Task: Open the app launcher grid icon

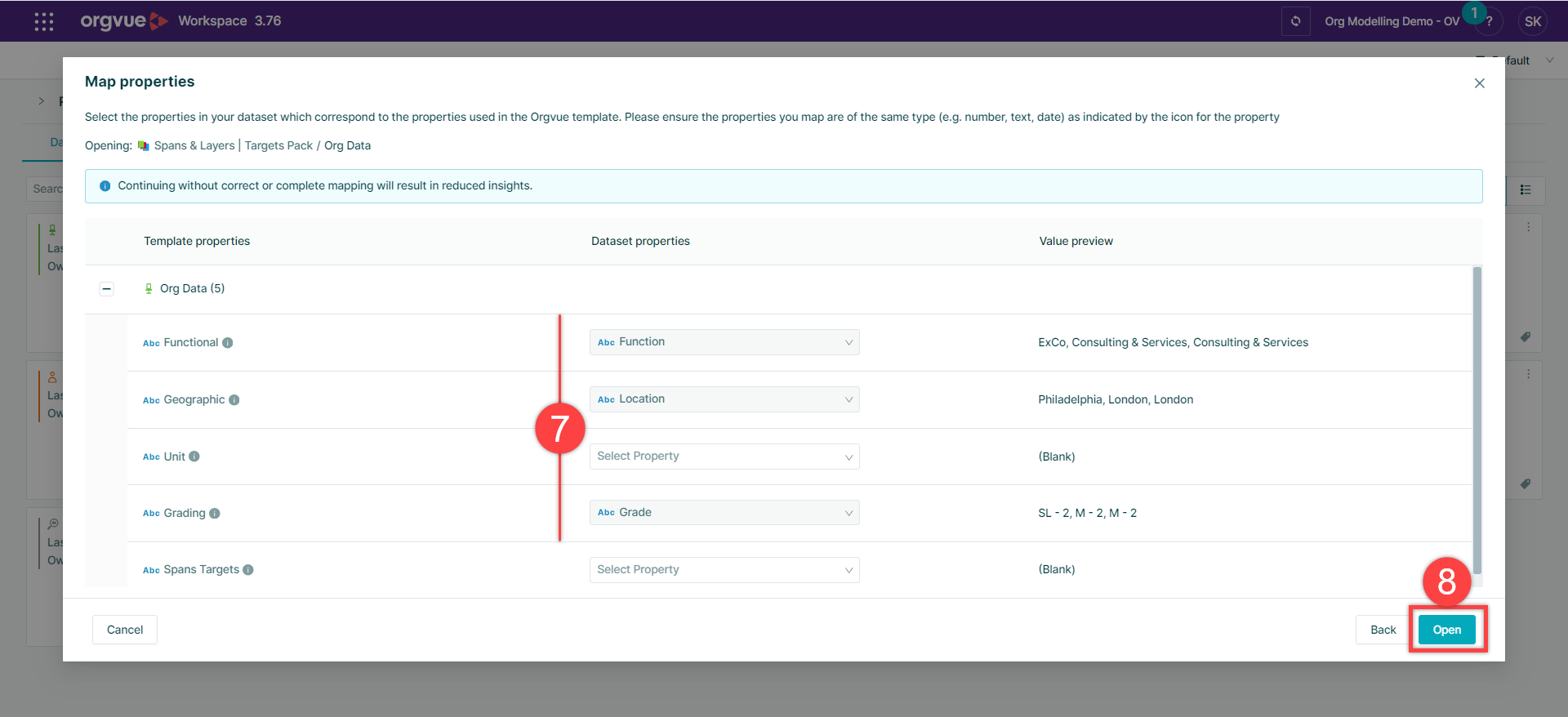Action: 44,21
